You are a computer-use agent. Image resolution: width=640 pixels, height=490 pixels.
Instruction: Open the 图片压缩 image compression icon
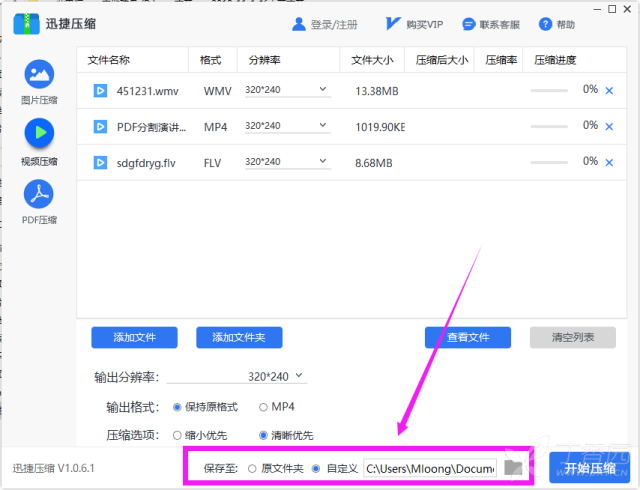click(x=39, y=74)
